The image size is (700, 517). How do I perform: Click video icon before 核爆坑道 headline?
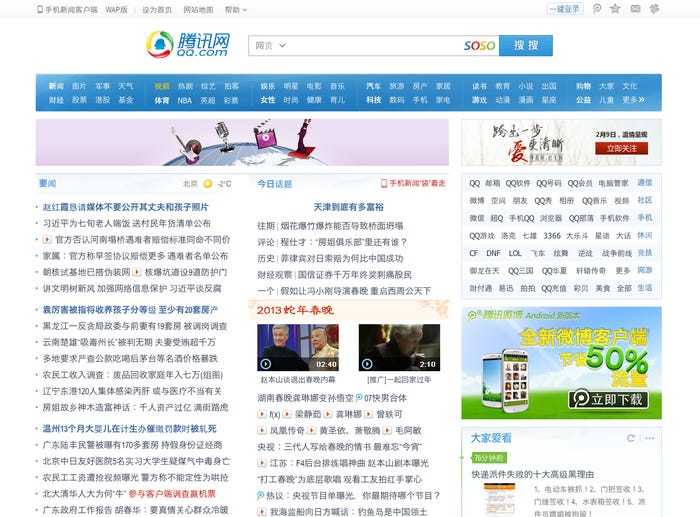[137, 272]
